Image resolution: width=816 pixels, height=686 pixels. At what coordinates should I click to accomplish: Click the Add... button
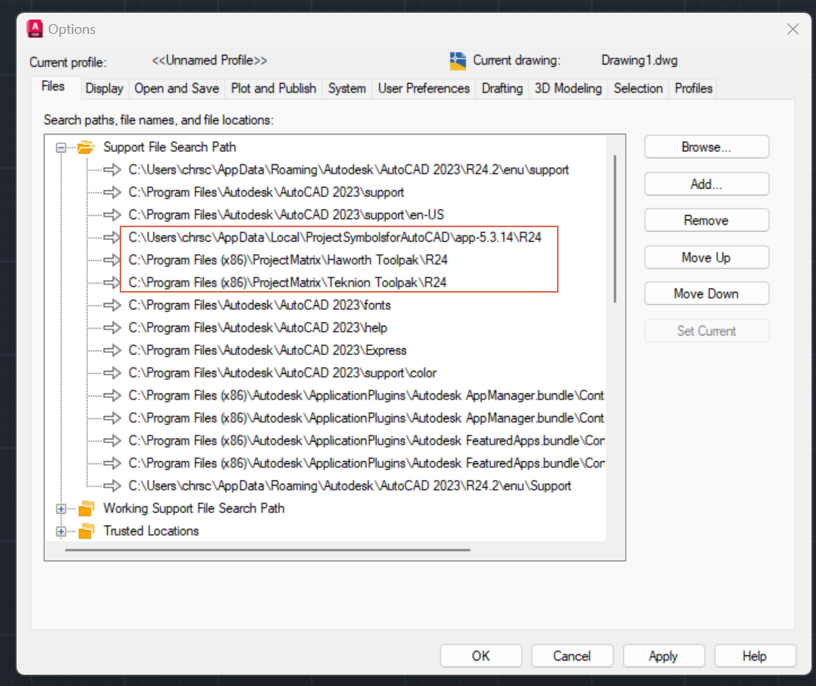706,184
